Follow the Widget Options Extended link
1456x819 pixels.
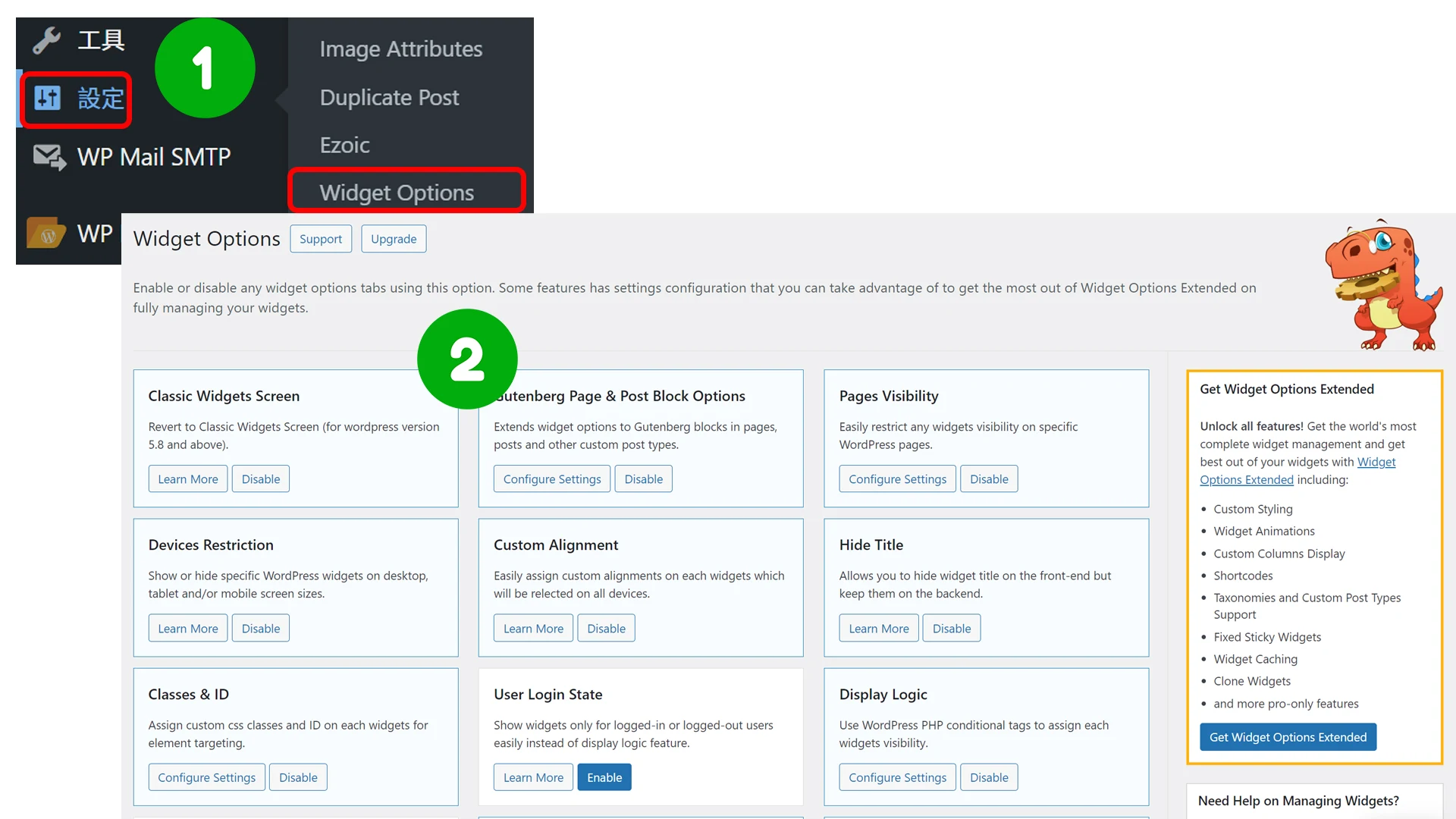1298,471
